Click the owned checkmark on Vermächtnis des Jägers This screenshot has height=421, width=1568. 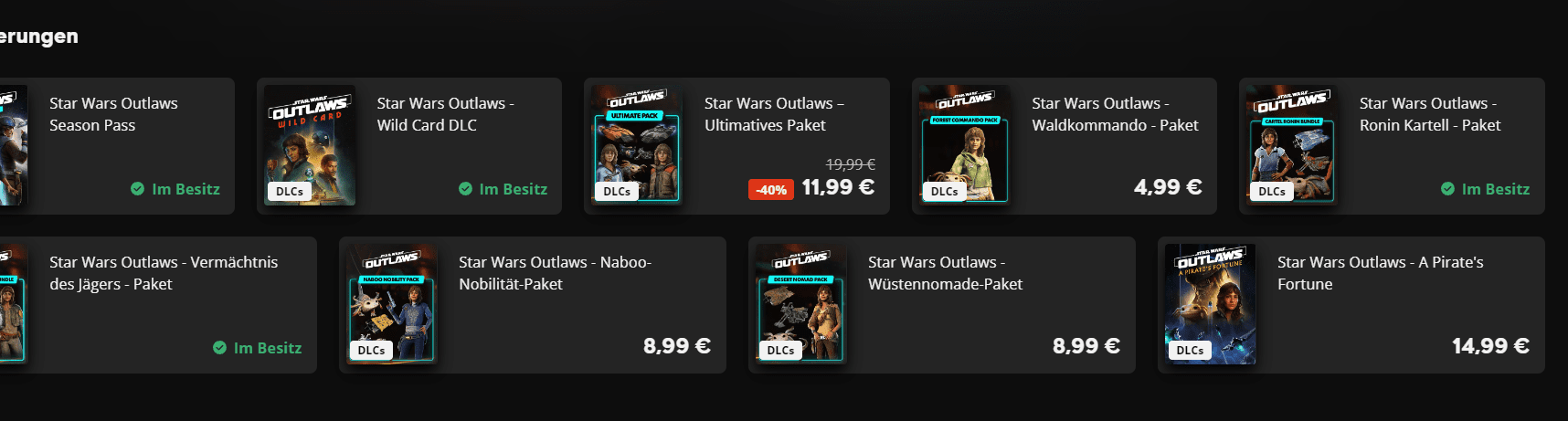219,348
